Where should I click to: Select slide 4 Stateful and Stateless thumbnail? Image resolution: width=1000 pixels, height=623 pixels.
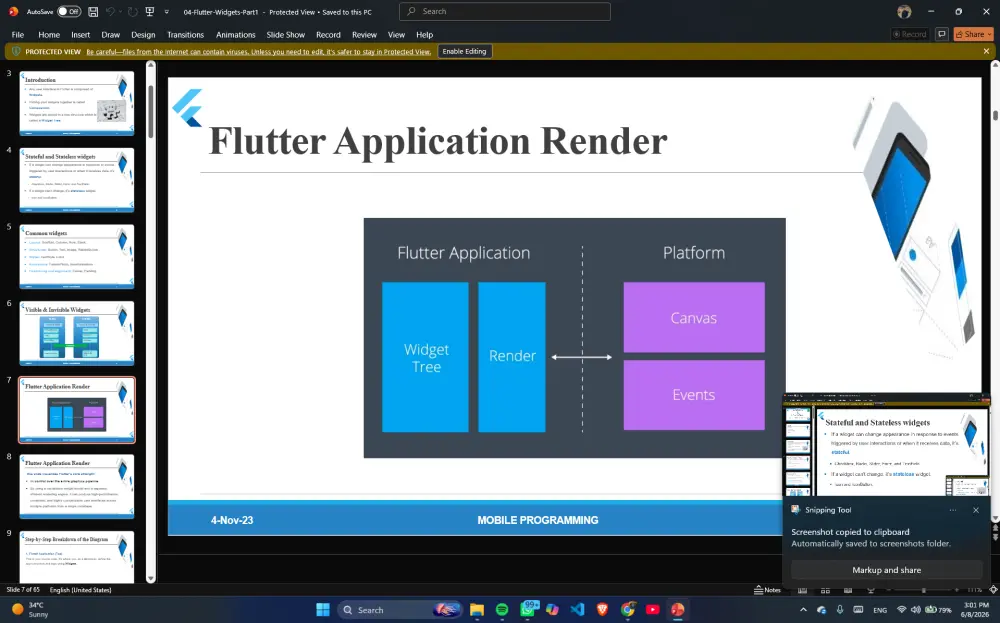[77, 179]
